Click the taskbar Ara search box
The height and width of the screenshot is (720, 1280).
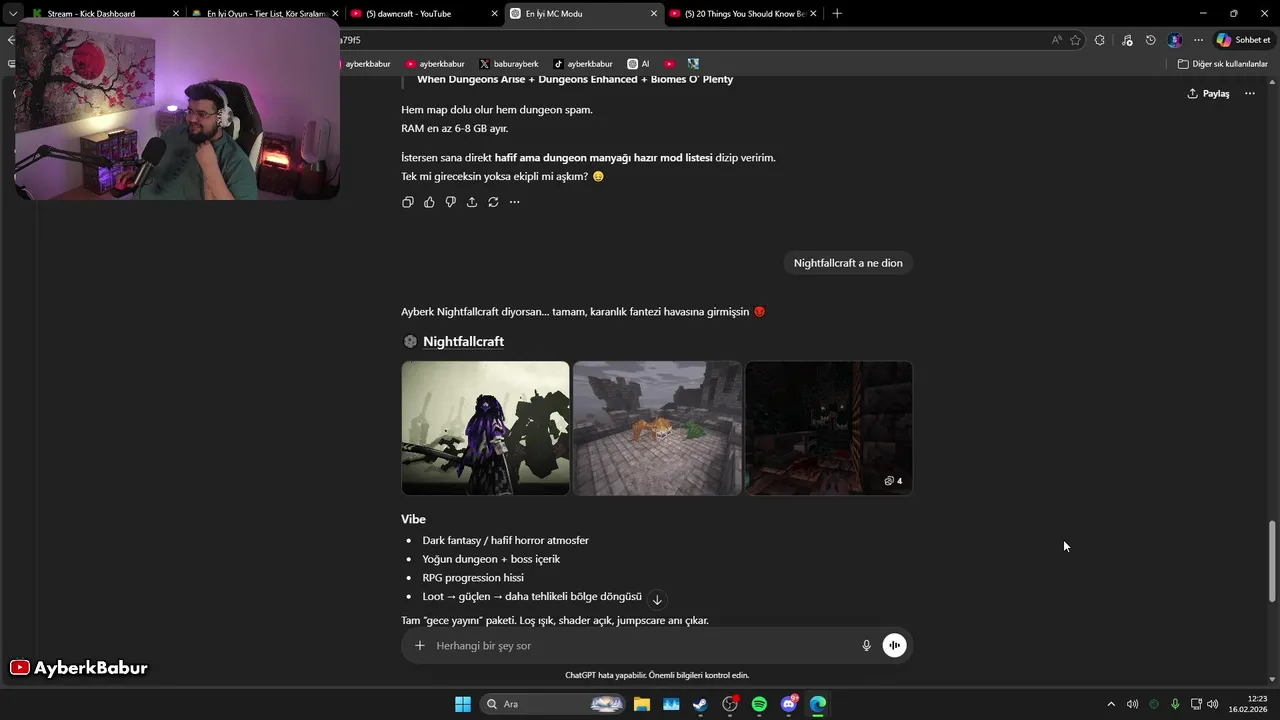(x=553, y=704)
